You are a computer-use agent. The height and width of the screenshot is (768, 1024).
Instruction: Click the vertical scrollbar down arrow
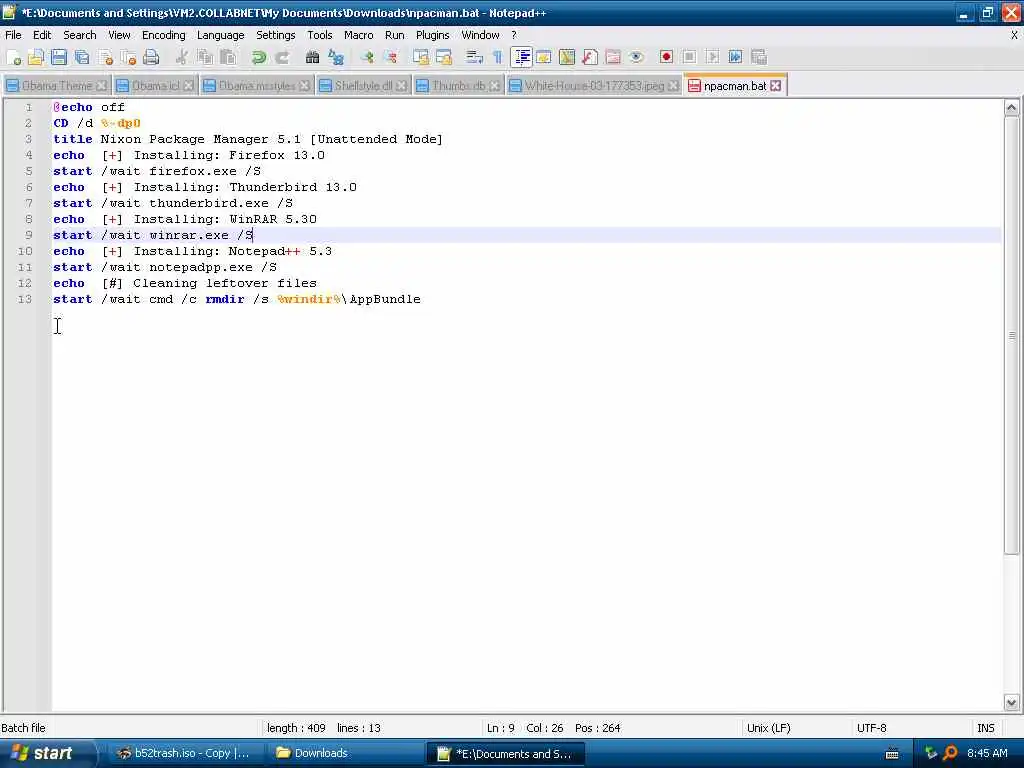[x=1012, y=703]
